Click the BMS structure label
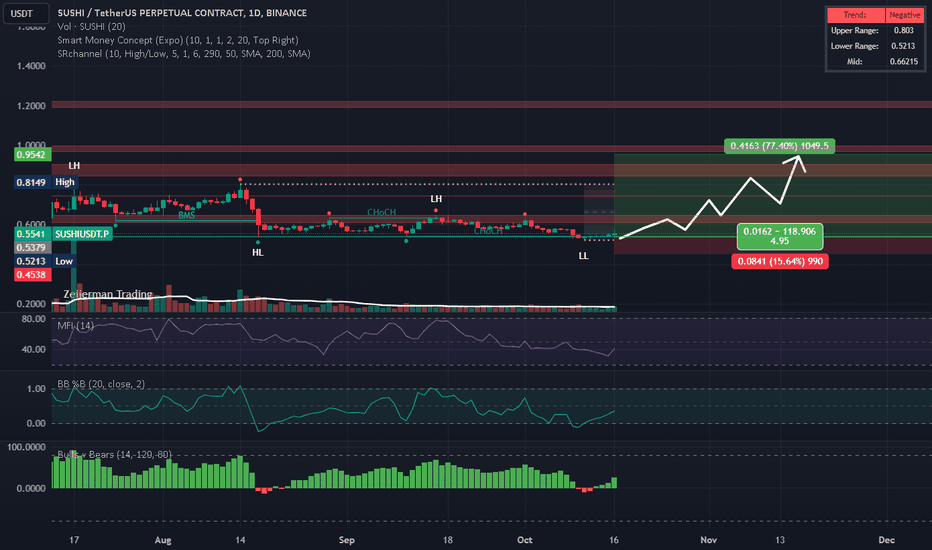 click(186, 215)
